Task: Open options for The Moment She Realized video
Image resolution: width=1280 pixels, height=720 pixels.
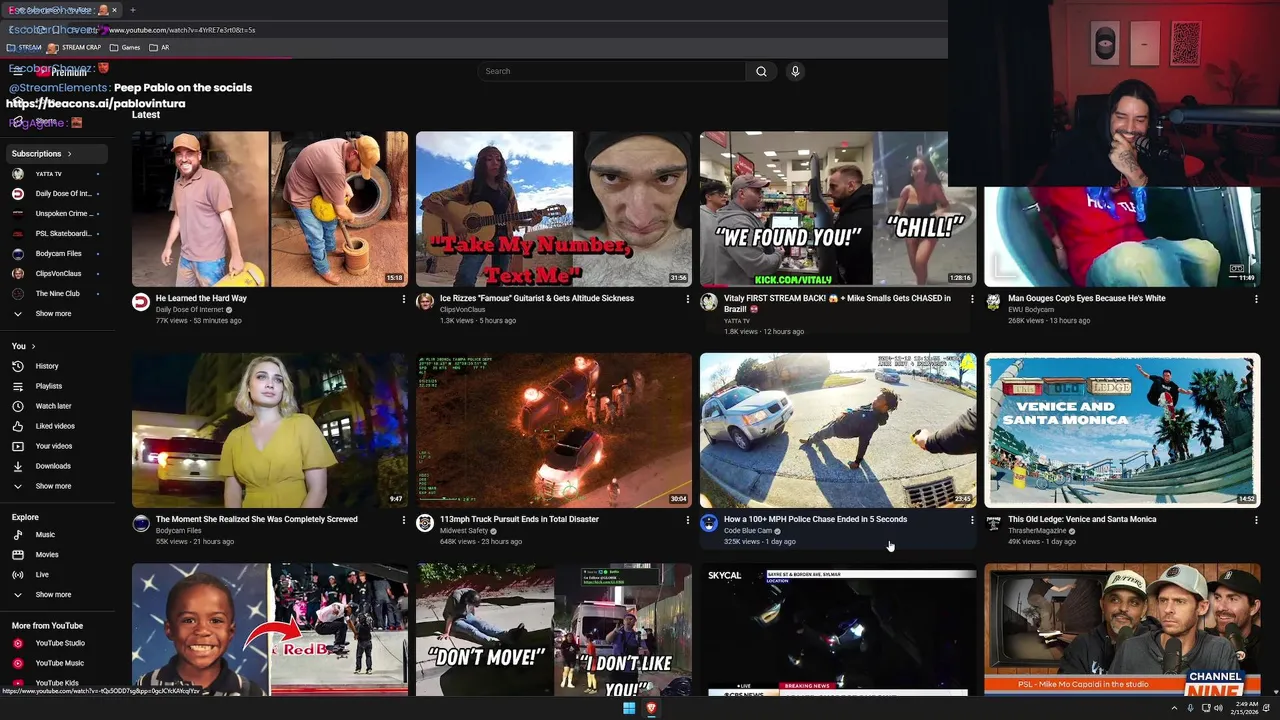Action: [x=404, y=520]
